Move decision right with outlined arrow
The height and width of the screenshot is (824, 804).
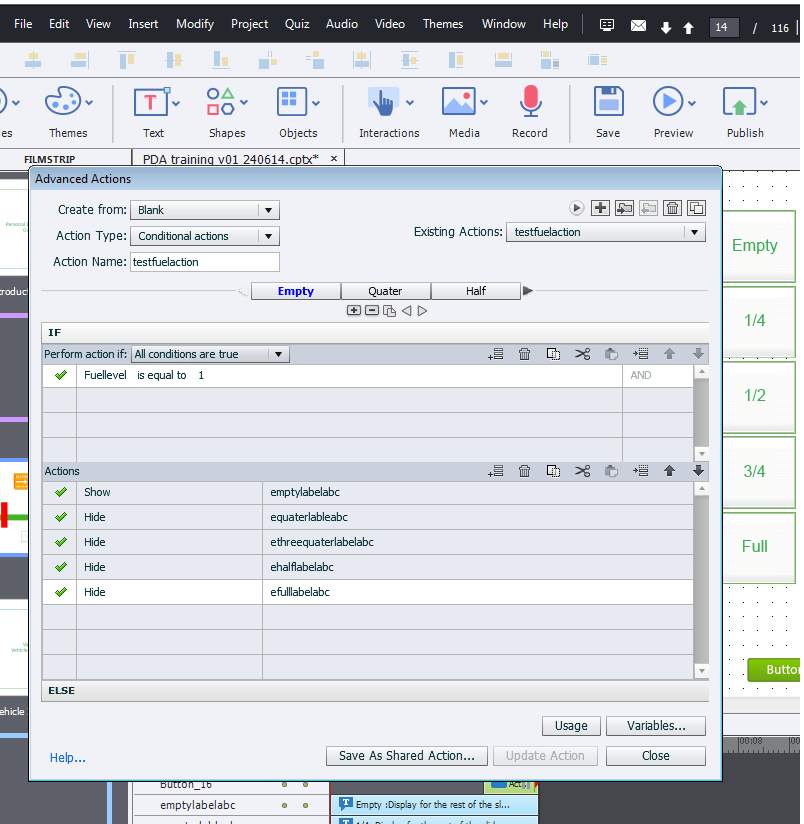click(422, 311)
